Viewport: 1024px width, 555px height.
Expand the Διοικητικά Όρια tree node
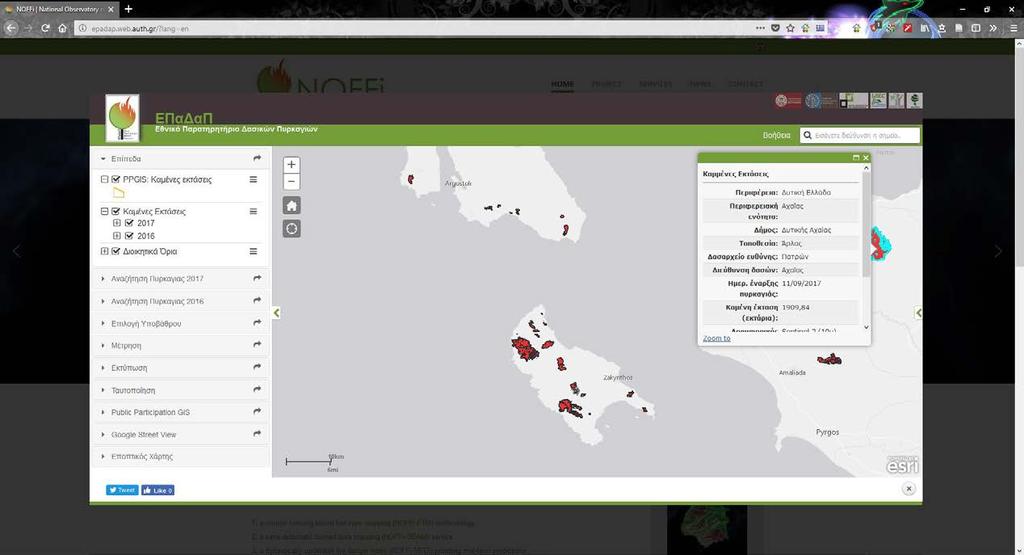click(104, 251)
